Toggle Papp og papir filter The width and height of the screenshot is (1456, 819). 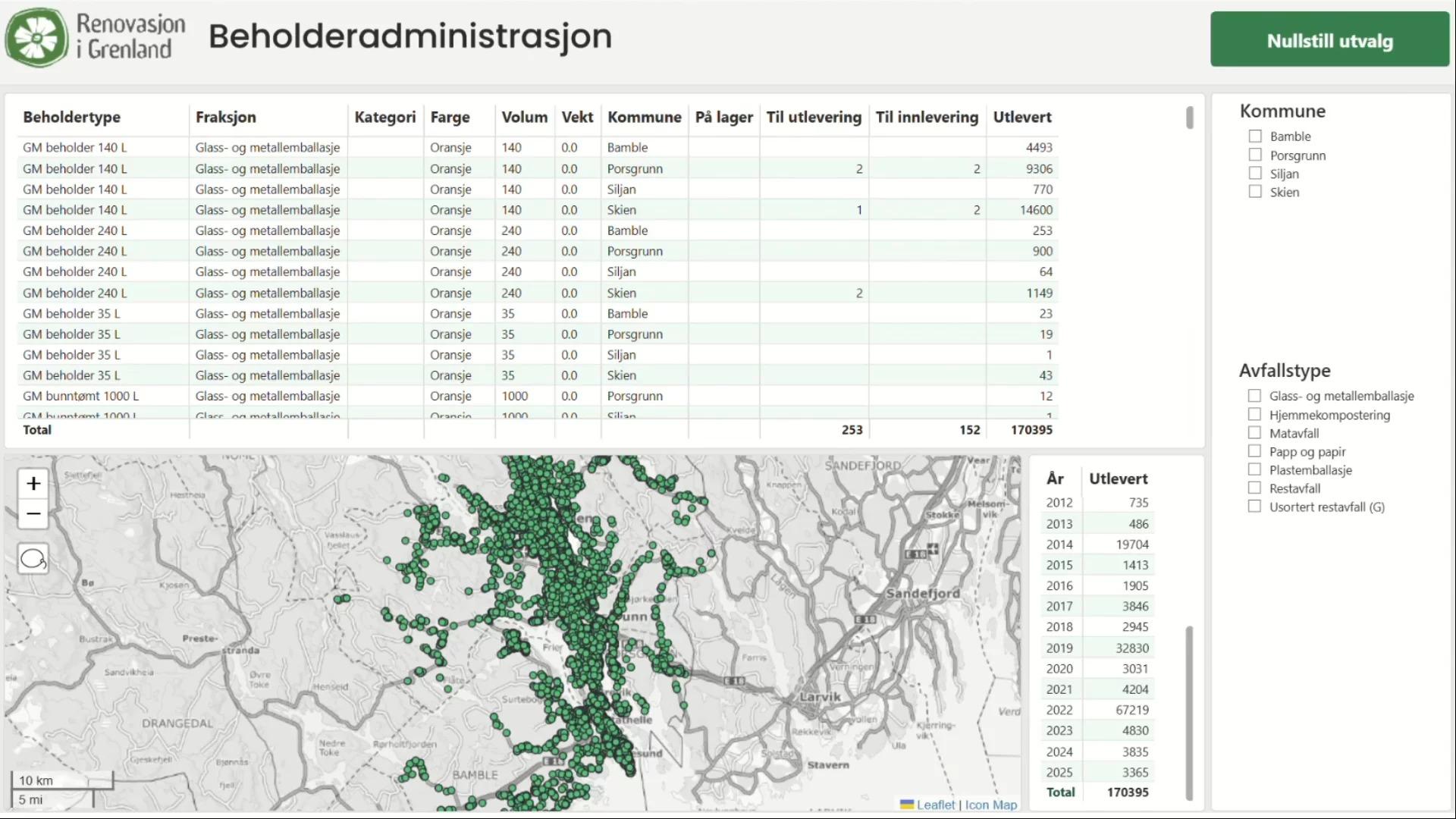coord(1254,452)
